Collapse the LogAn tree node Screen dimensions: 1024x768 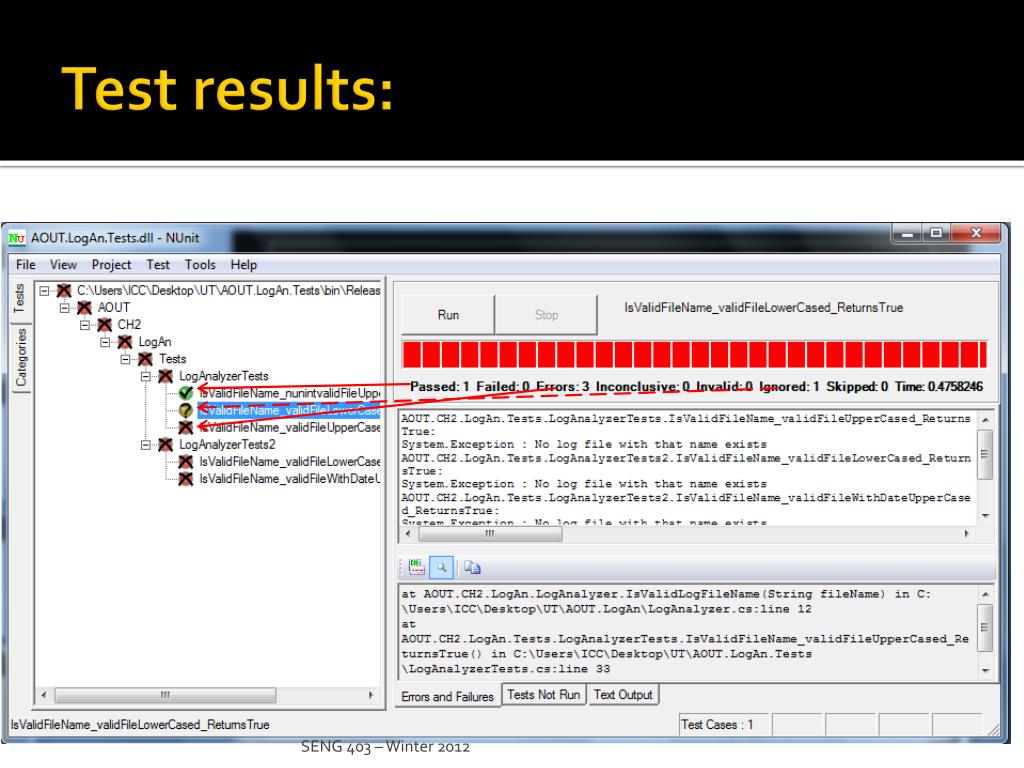(104, 342)
